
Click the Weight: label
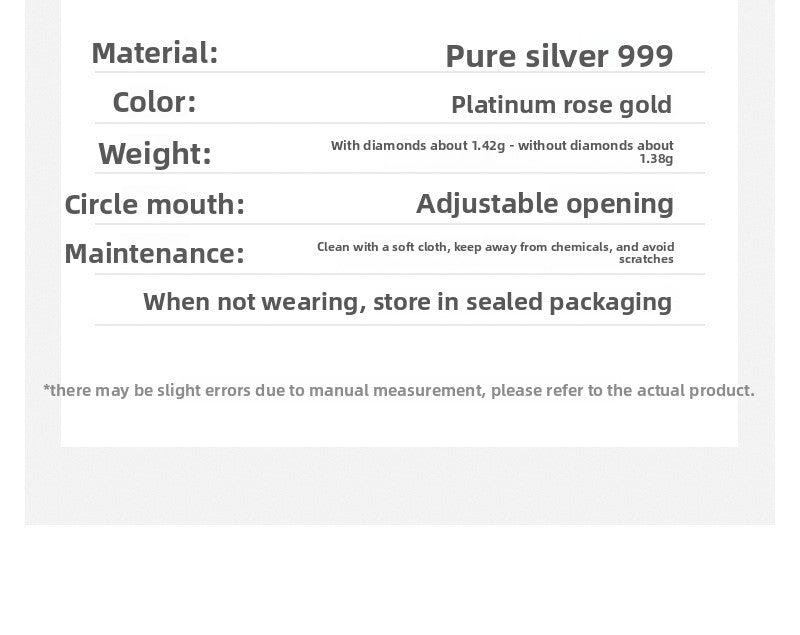(155, 154)
